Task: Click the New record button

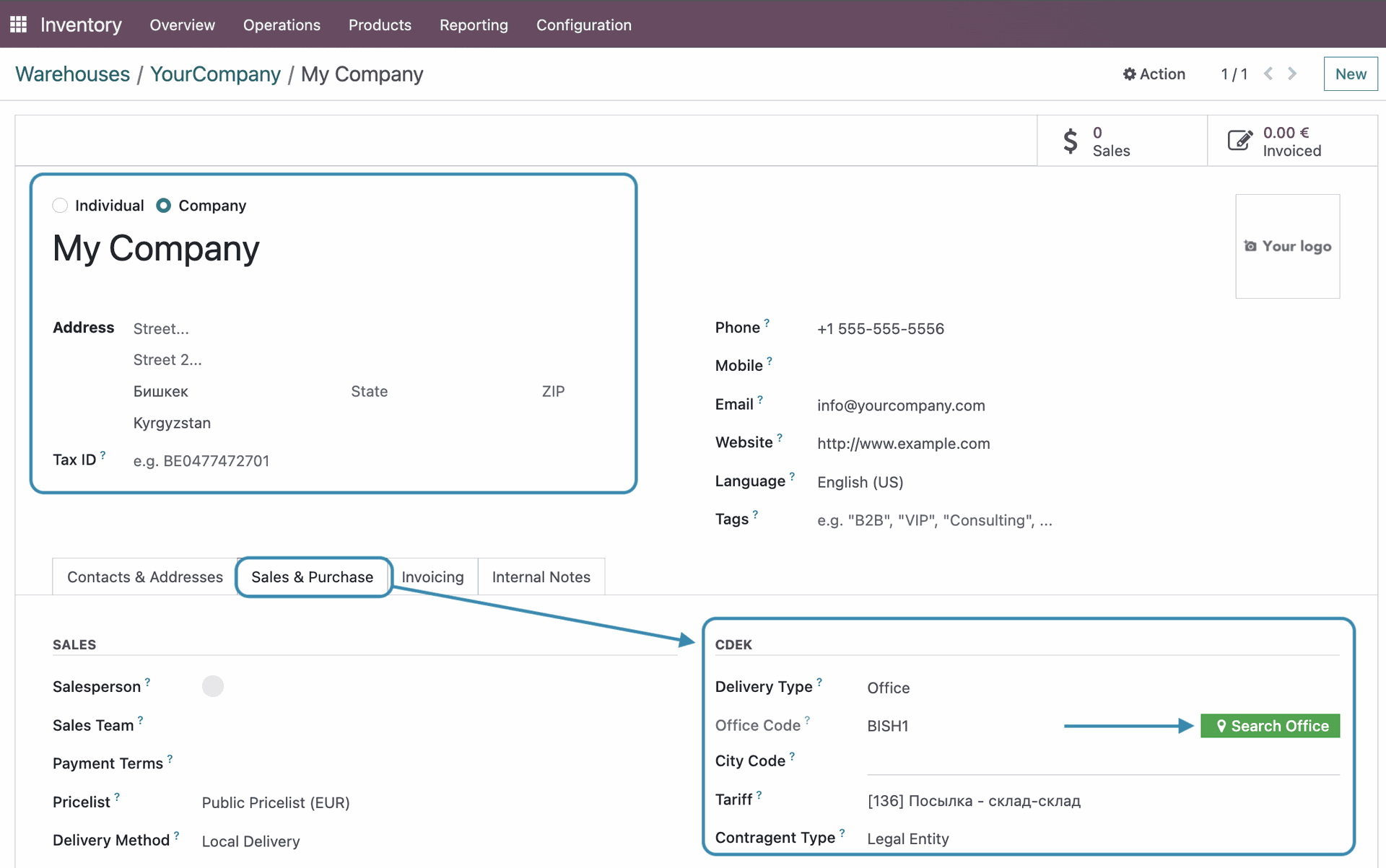Action: (1350, 74)
